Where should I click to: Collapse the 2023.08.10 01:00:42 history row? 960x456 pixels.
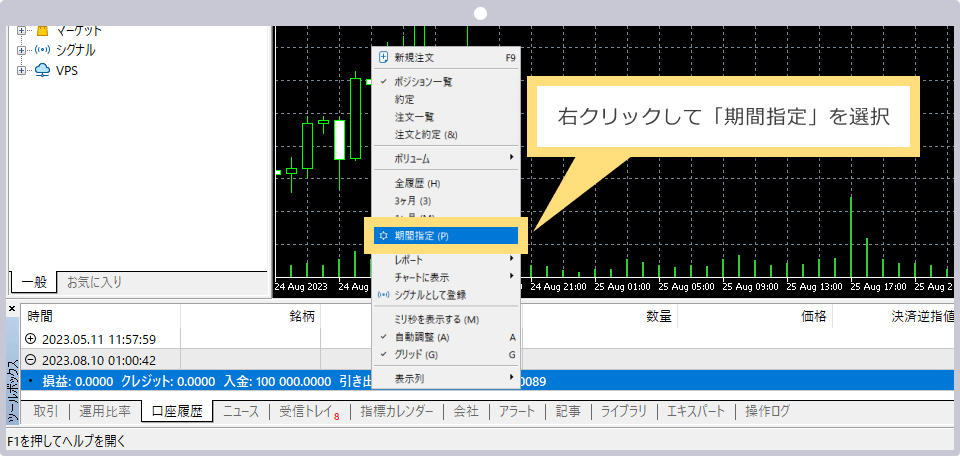31,359
